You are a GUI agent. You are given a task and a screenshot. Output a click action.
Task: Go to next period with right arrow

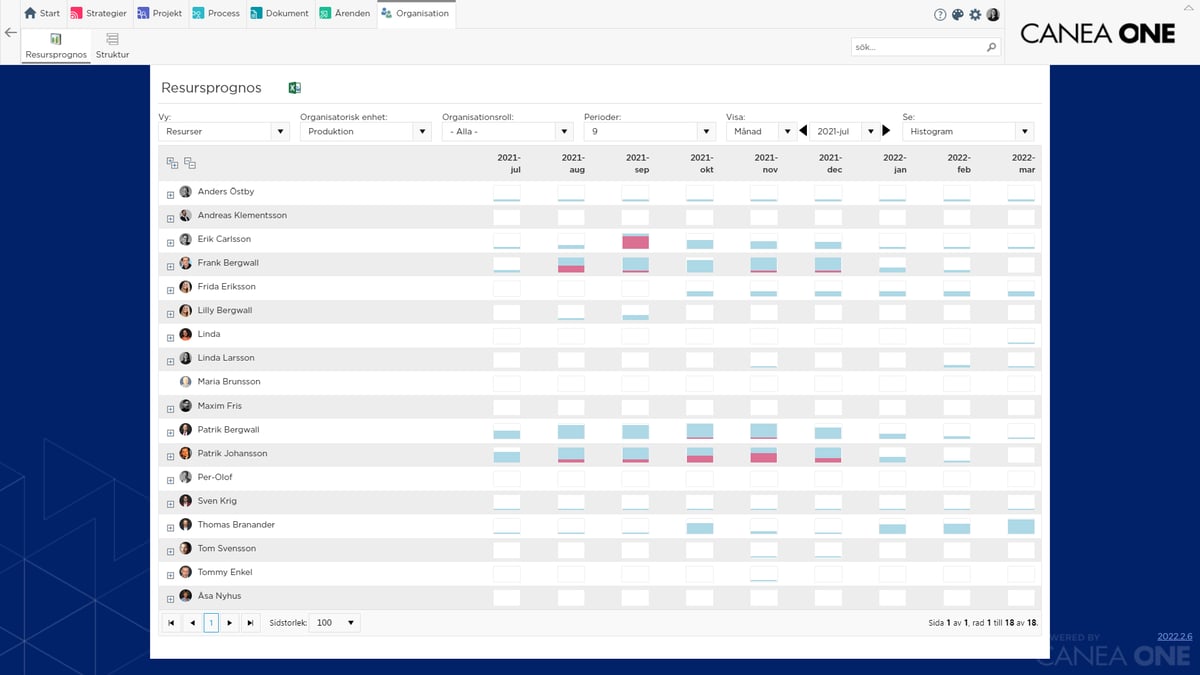coord(886,131)
